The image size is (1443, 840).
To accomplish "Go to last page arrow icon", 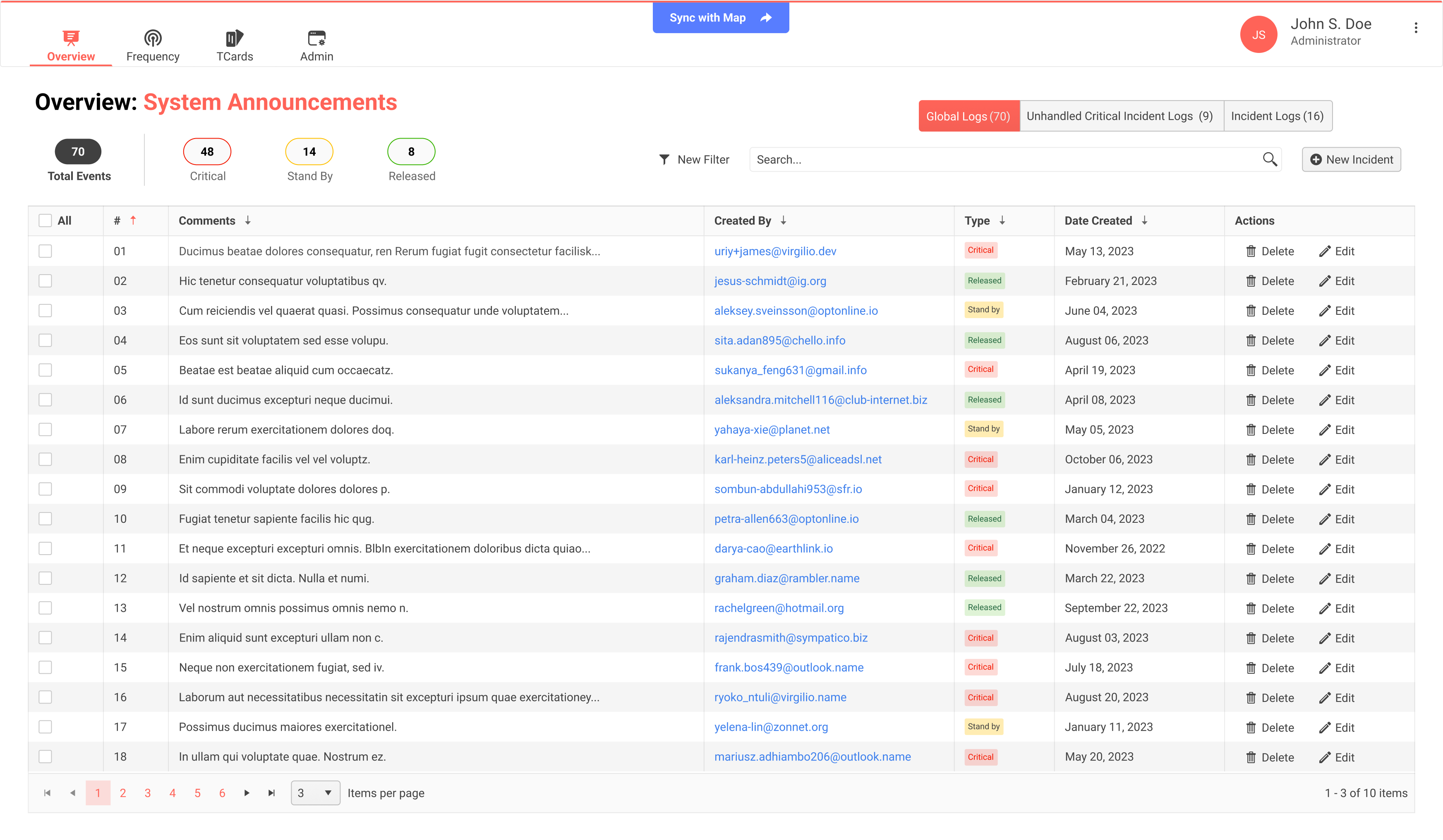I will (271, 793).
